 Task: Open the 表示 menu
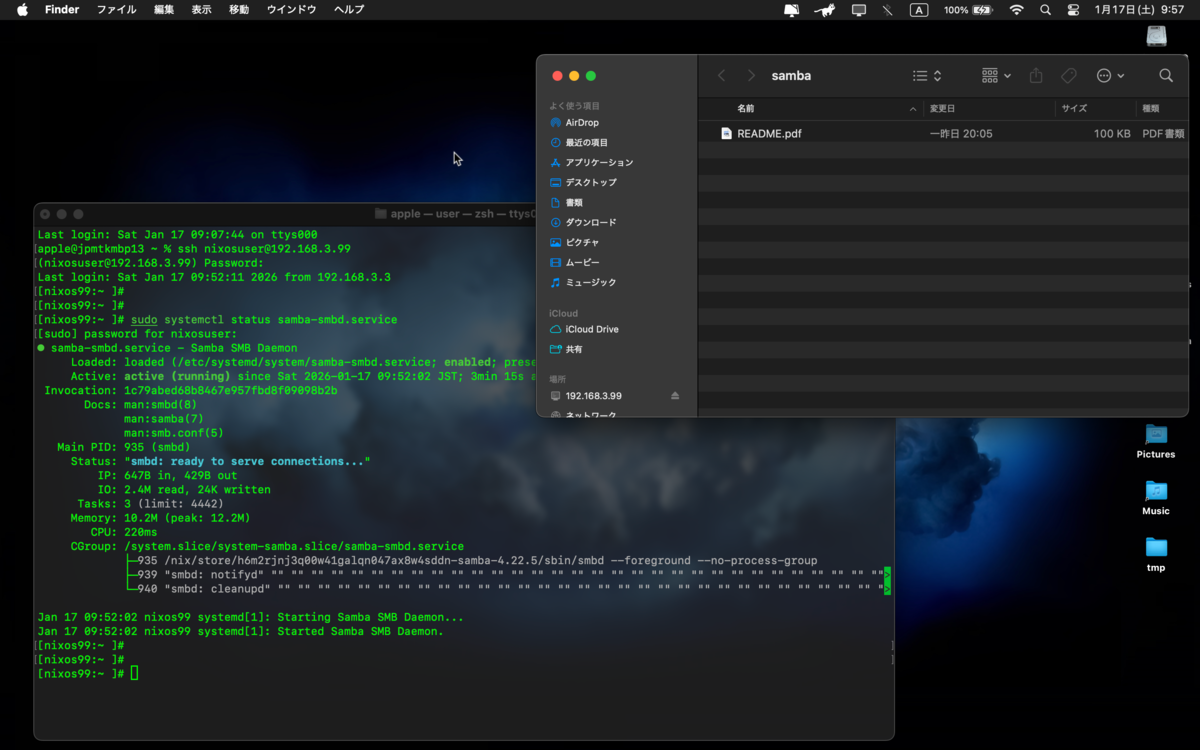pos(201,10)
